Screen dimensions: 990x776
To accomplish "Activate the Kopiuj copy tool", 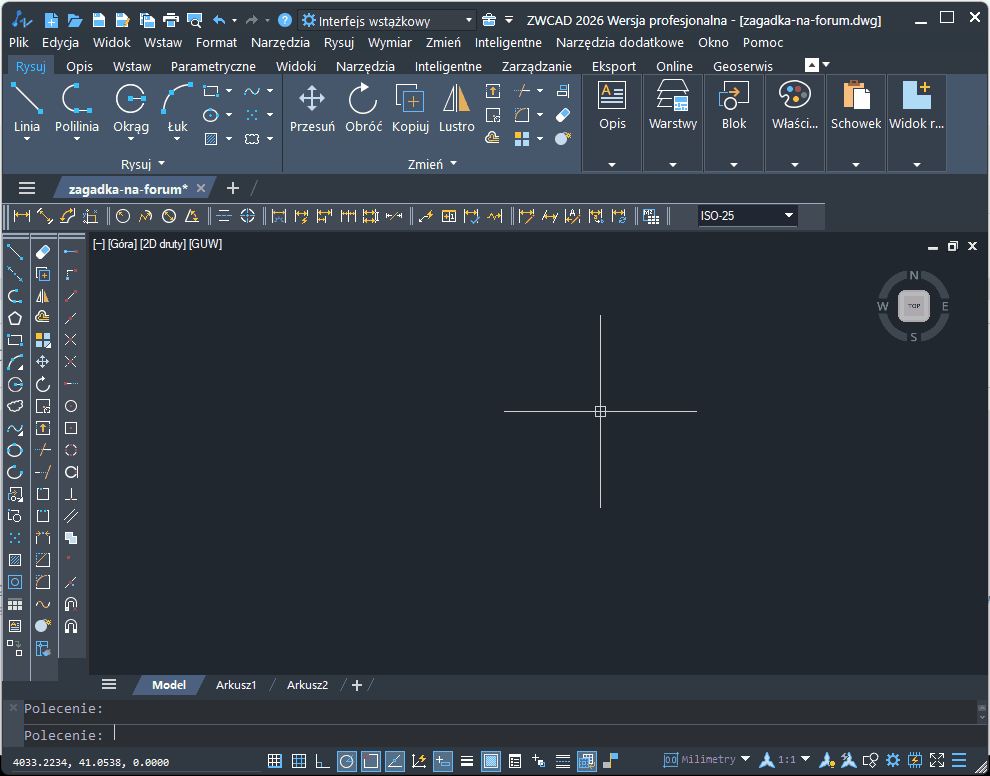I will tap(410, 108).
